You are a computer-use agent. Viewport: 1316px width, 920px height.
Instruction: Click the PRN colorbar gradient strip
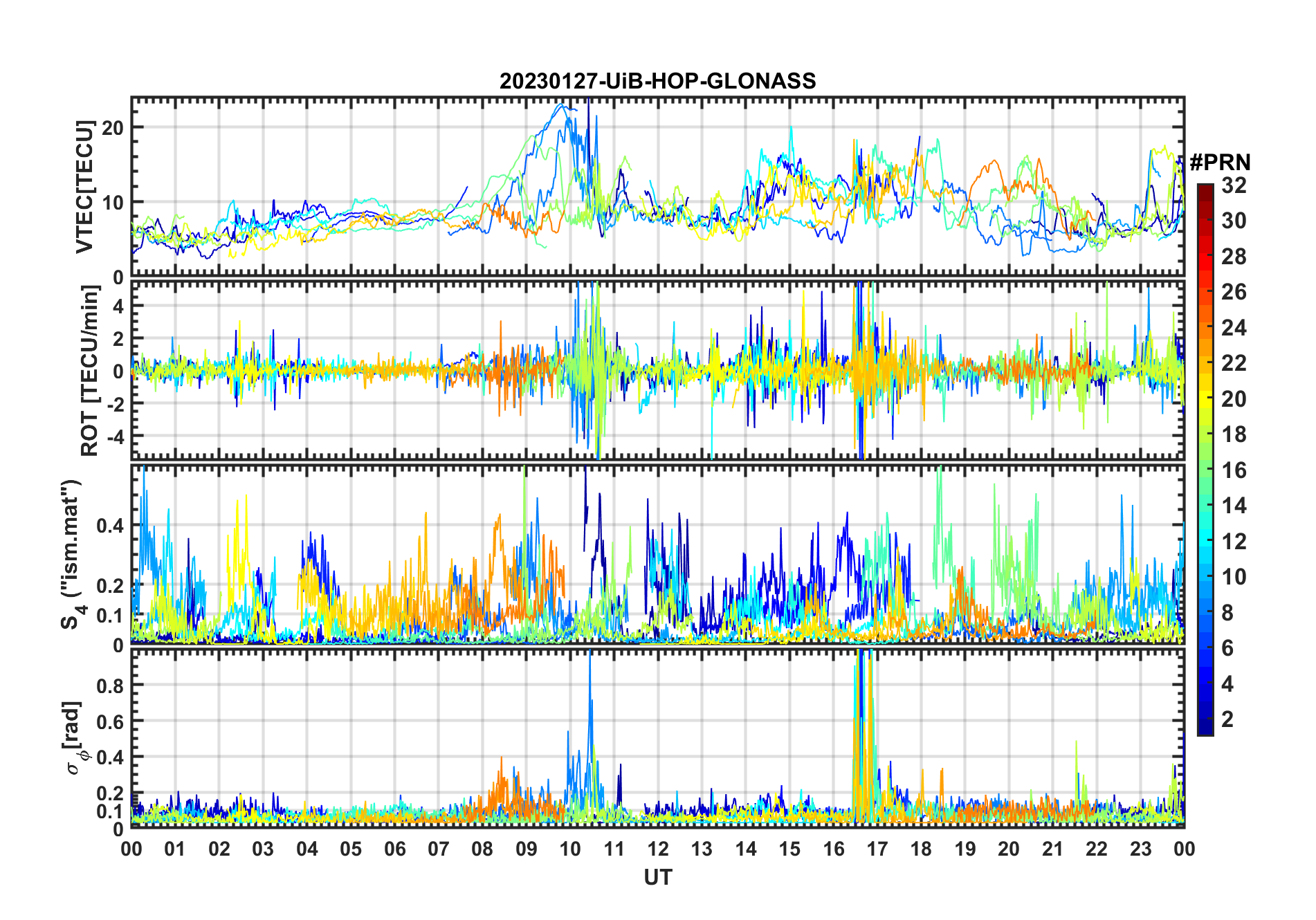(x=1205, y=459)
